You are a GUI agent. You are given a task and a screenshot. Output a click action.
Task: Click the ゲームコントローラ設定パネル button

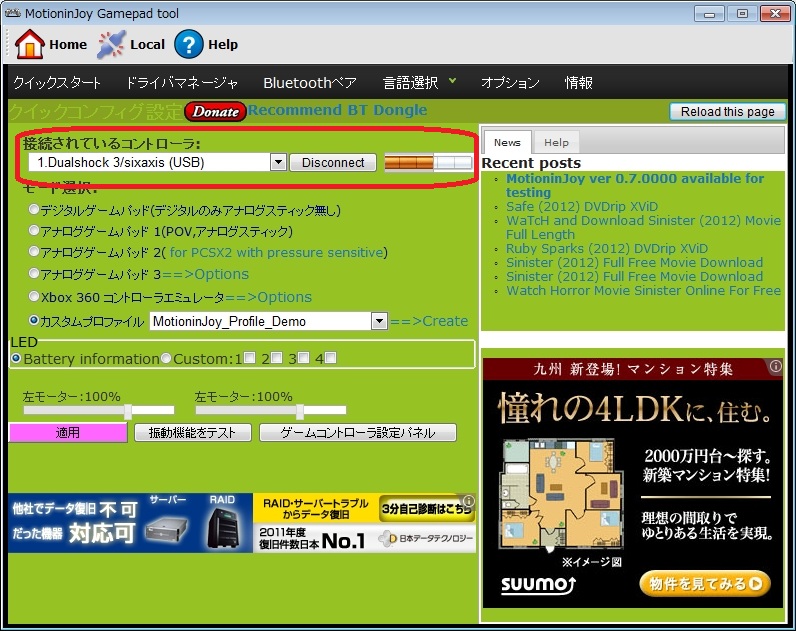pyautogui.click(x=358, y=433)
